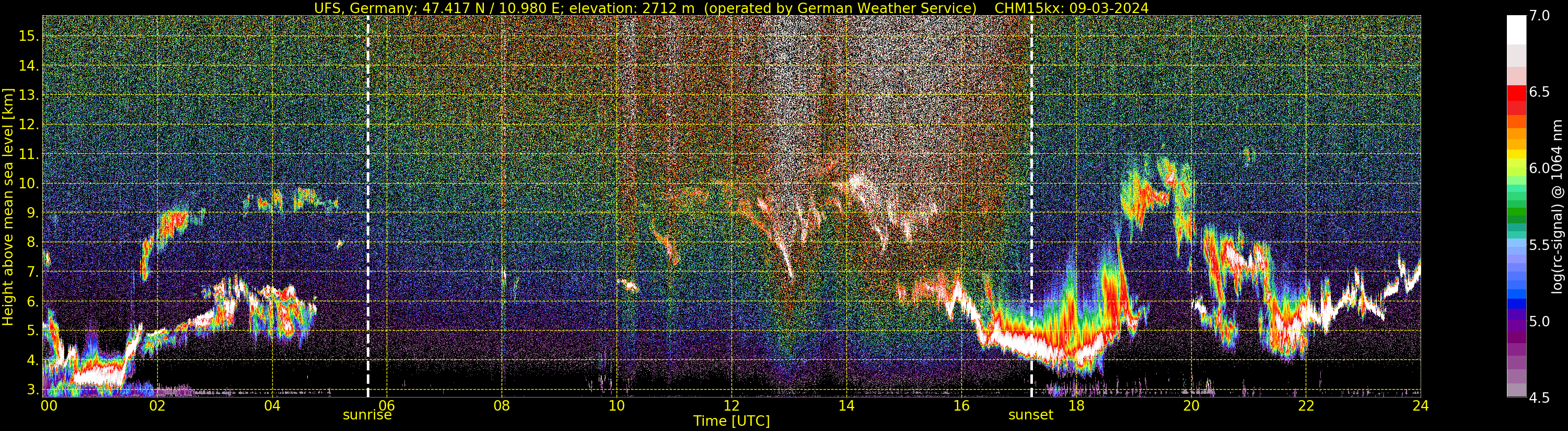1568x431 pixels.
Task: Click the '00' tick on the time axis
Action: (x=49, y=406)
